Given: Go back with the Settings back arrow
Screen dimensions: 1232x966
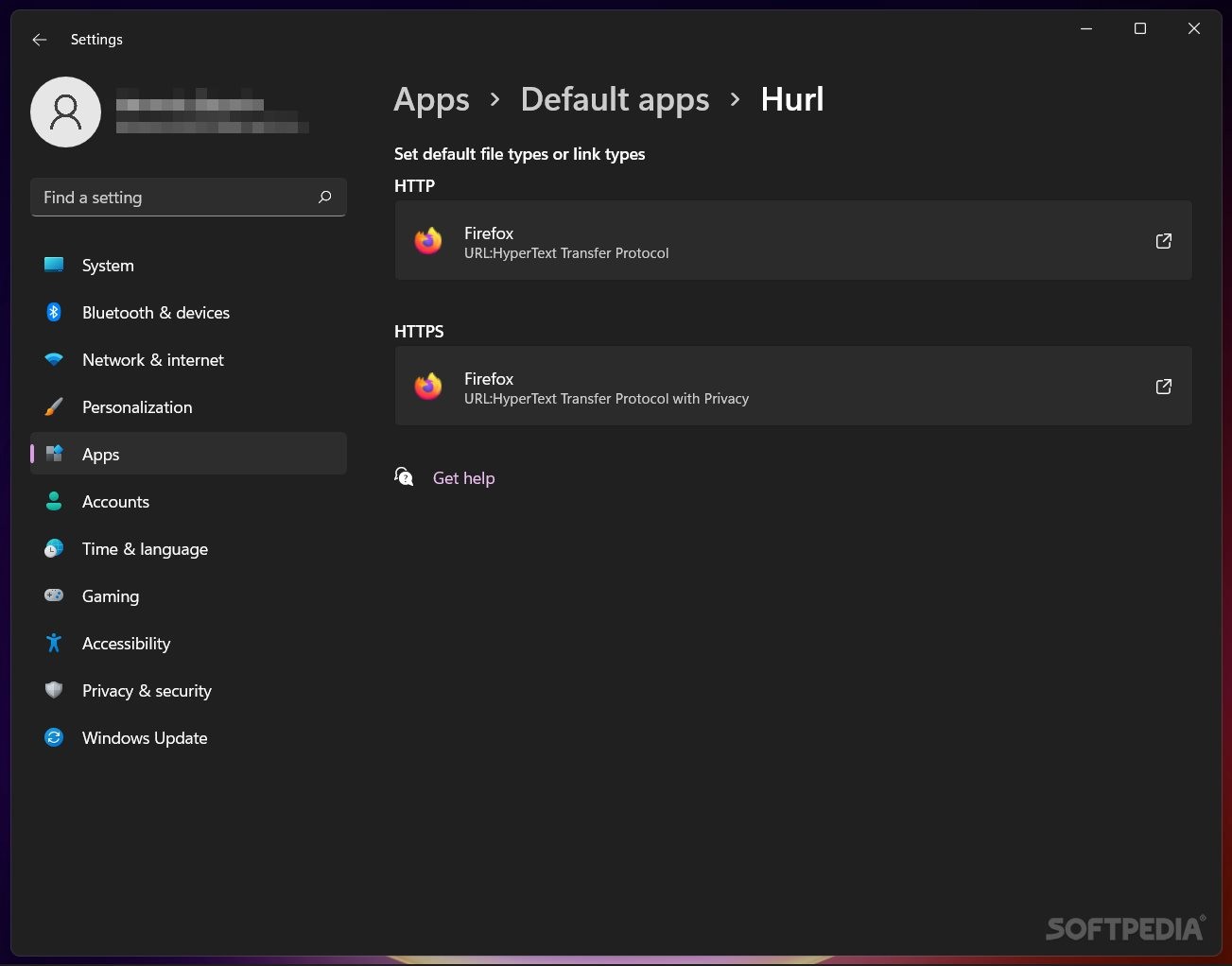Looking at the screenshot, I should (39, 40).
